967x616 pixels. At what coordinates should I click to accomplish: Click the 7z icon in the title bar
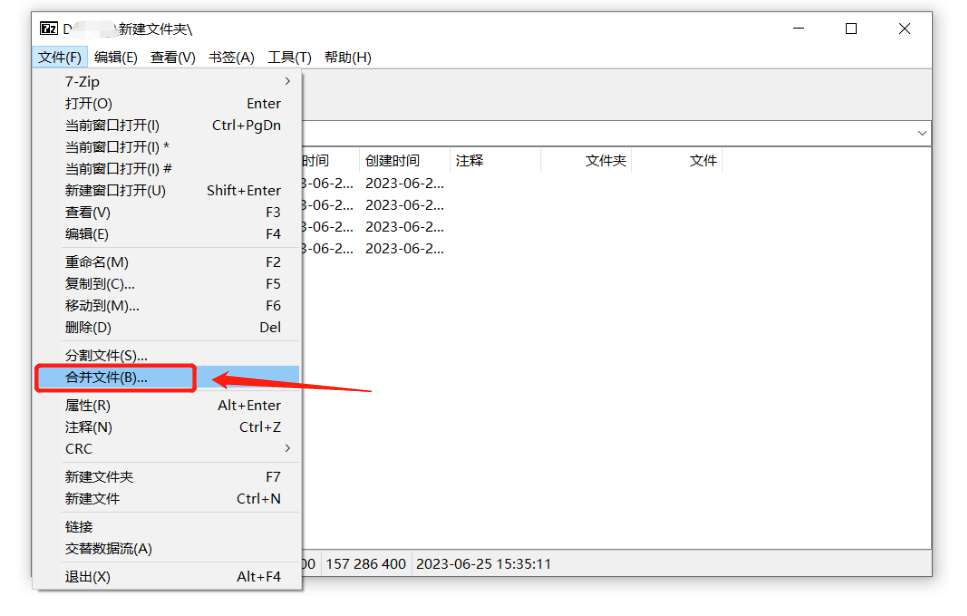(49, 28)
